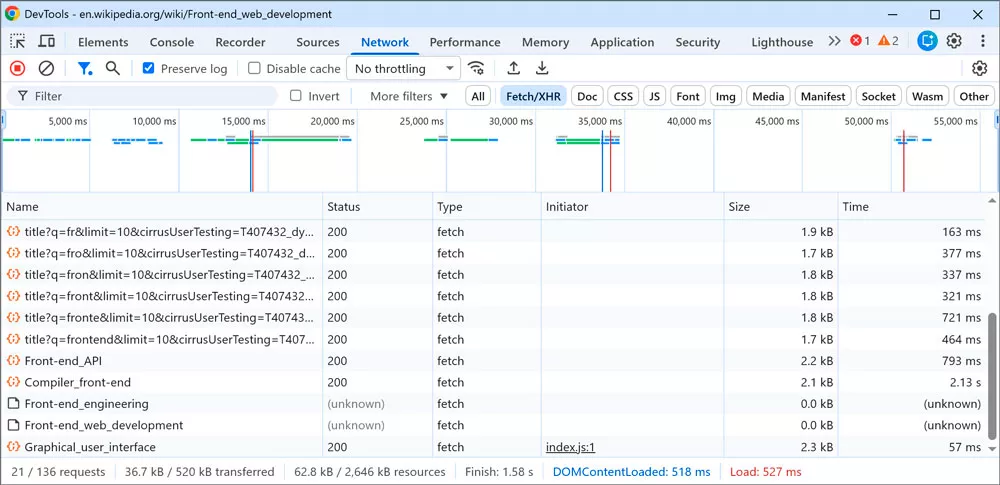
Task: Enable the Disable cache checkbox
Action: (x=254, y=68)
